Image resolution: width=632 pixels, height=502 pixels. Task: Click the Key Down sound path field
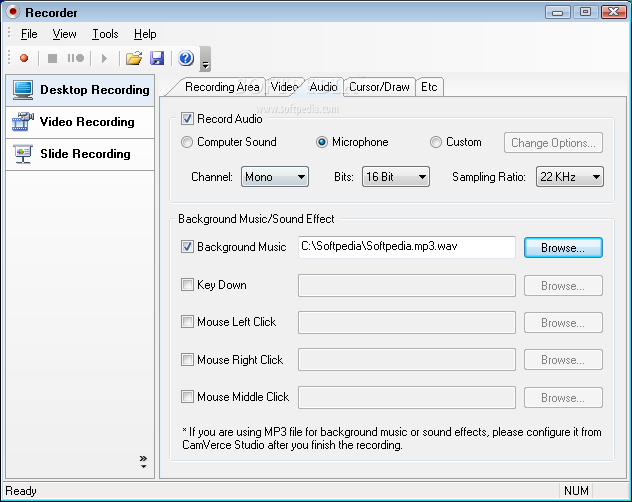pos(407,285)
